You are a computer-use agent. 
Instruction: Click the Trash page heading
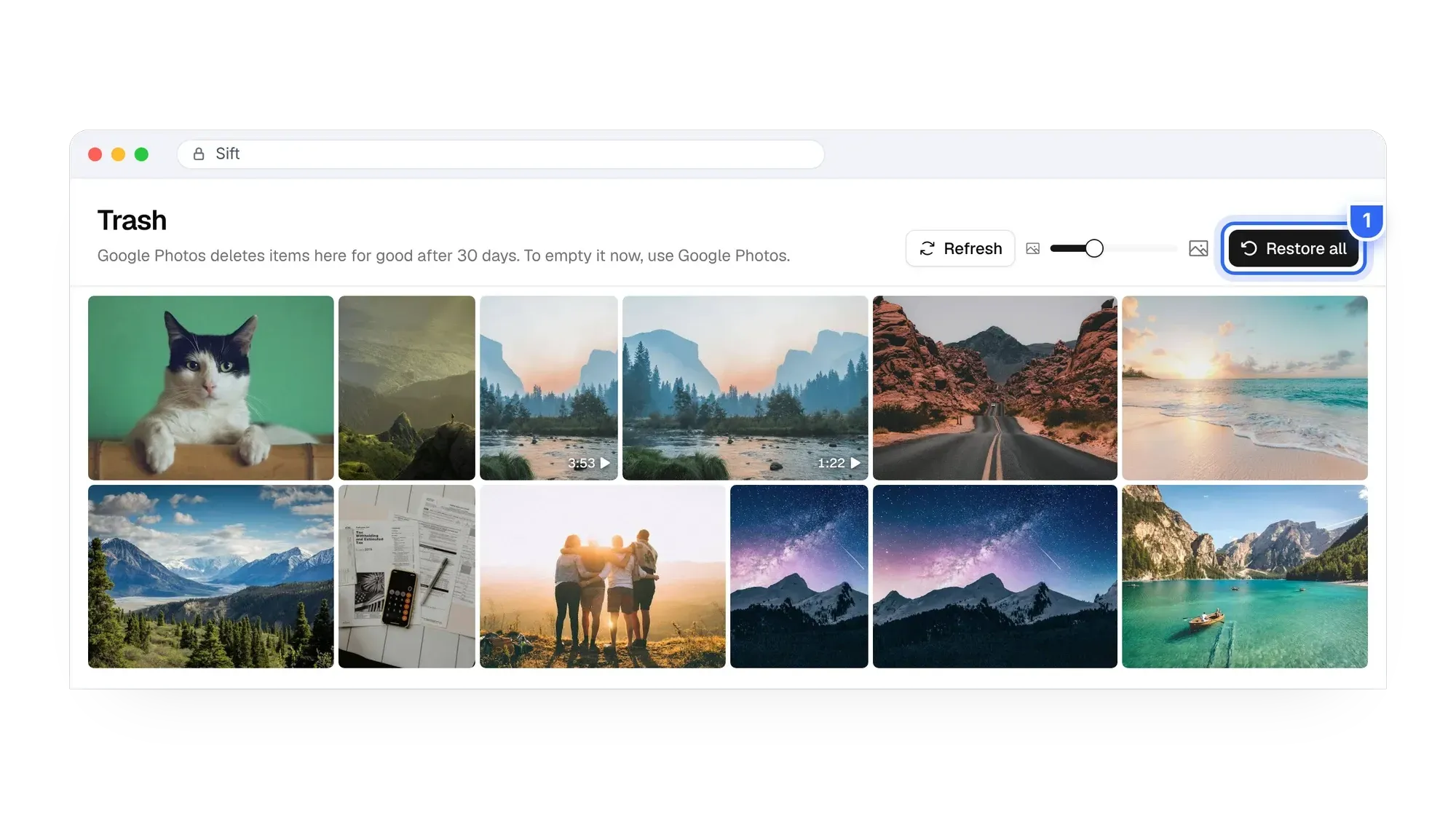coord(132,220)
